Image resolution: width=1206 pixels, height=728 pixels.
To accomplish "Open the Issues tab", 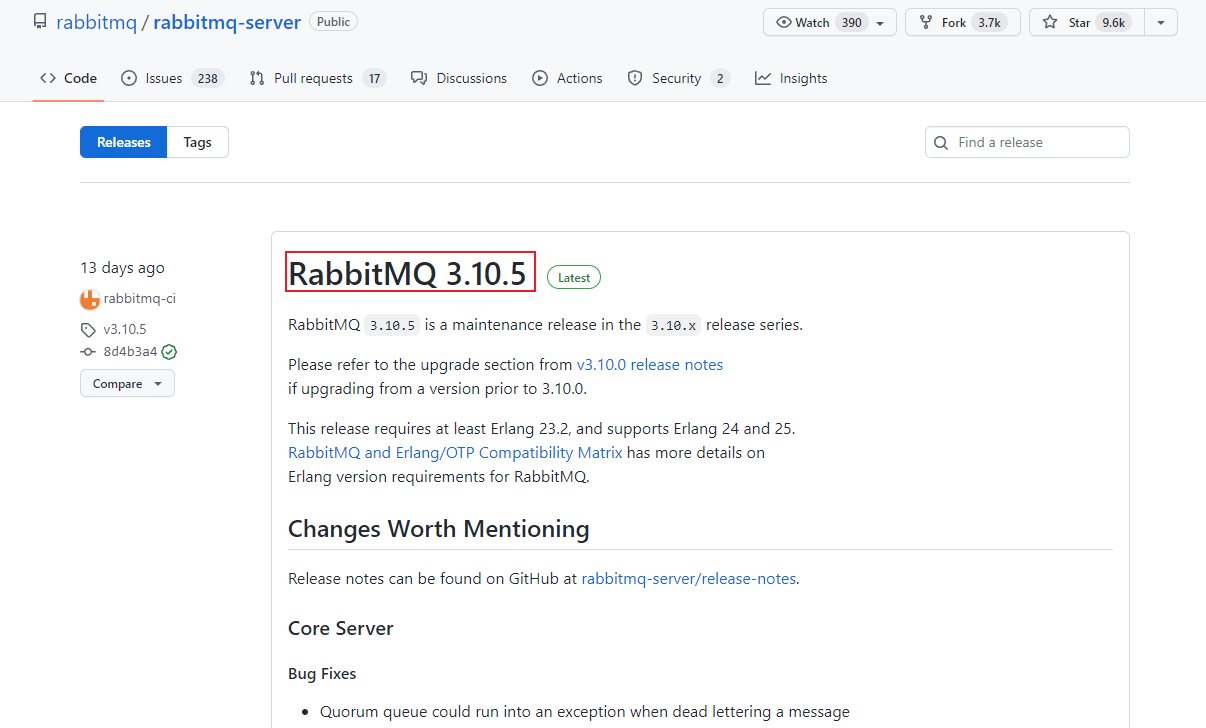I will pos(172,78).
